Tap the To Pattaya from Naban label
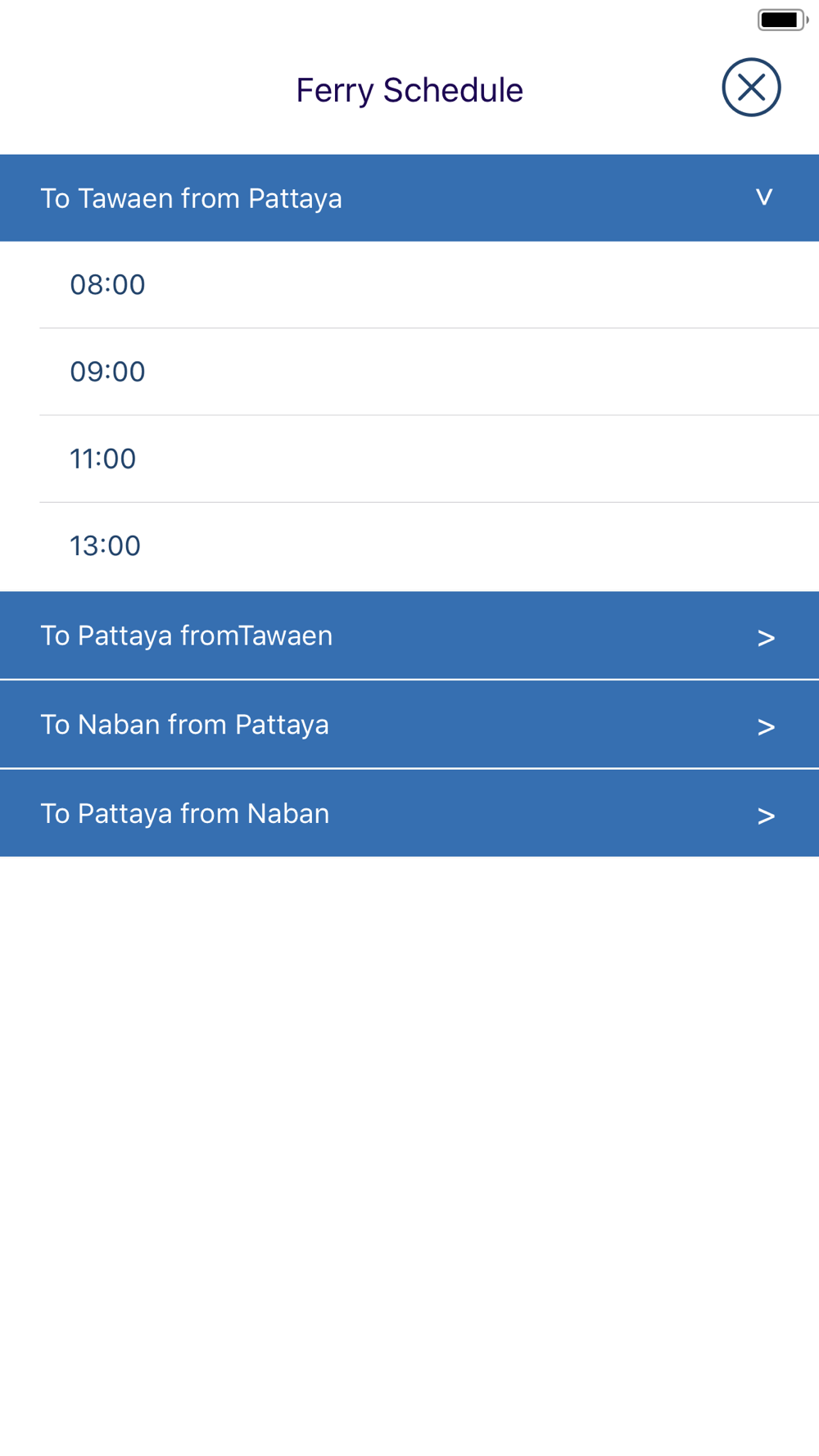819x1456 pixels. tap(185, 813)
